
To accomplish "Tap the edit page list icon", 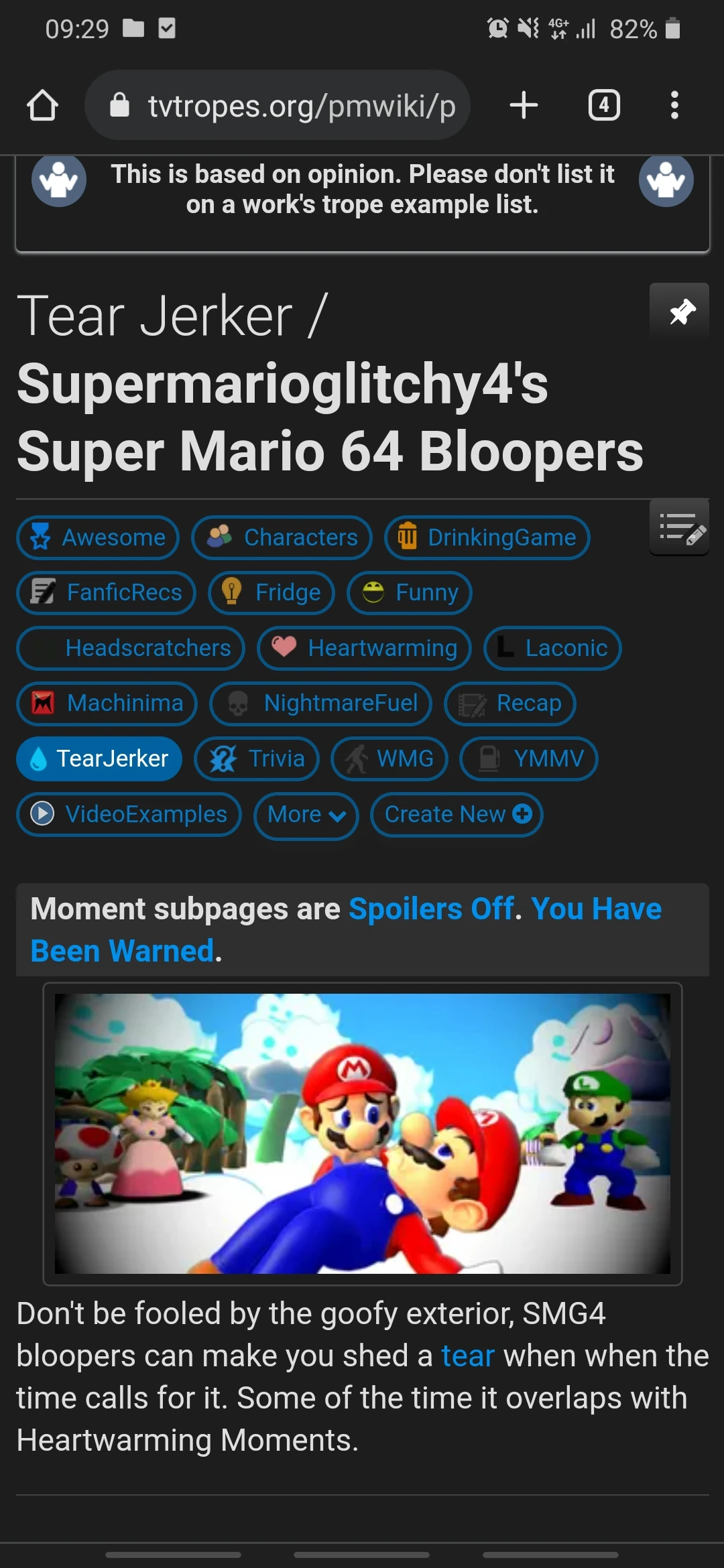I will pyautogui.click(x=680, y=527).
